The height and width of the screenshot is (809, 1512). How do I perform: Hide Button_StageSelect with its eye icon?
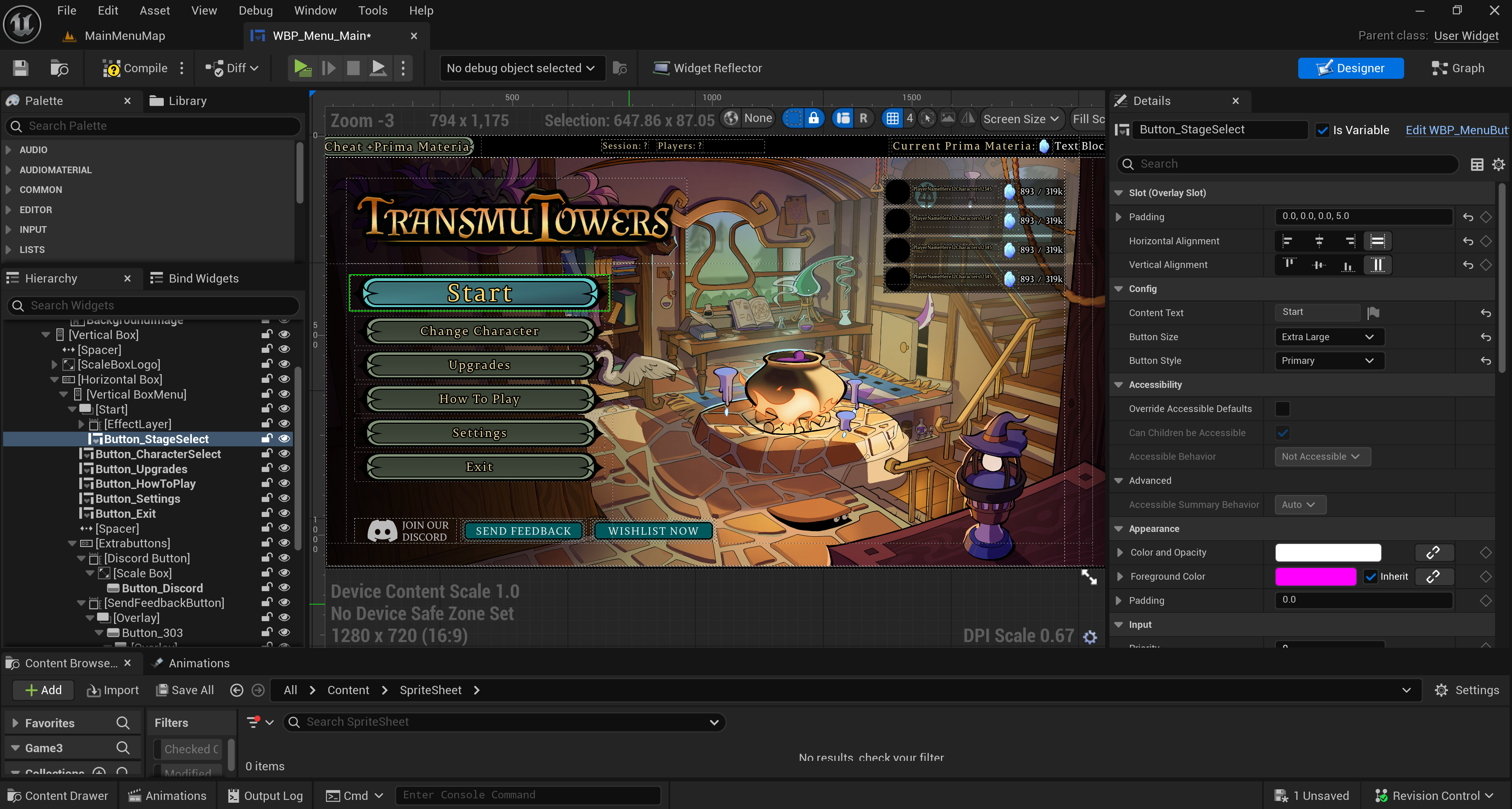(285, 438)
